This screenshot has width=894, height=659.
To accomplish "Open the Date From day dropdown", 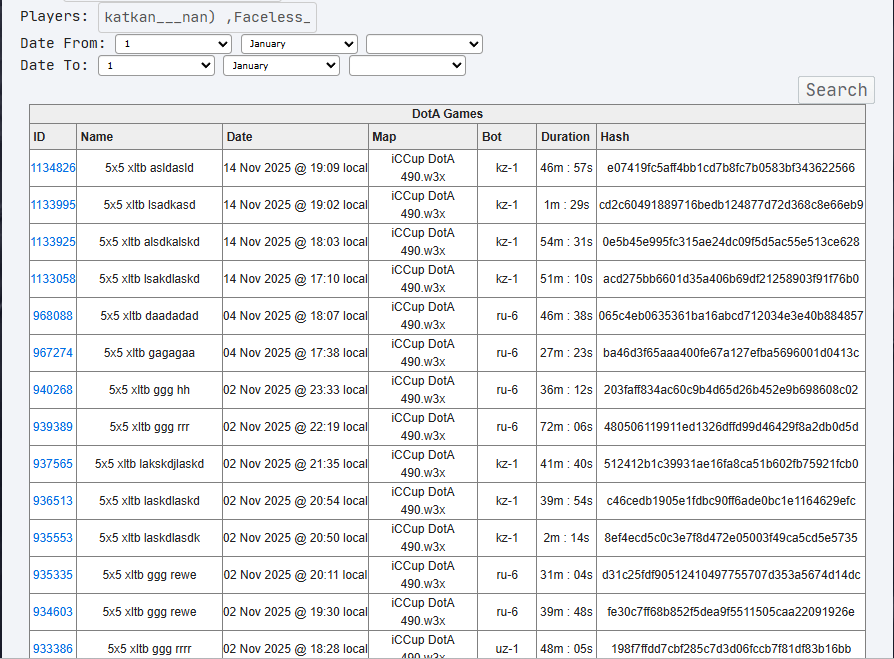I will pyautogui.click(x=173, y=44).
